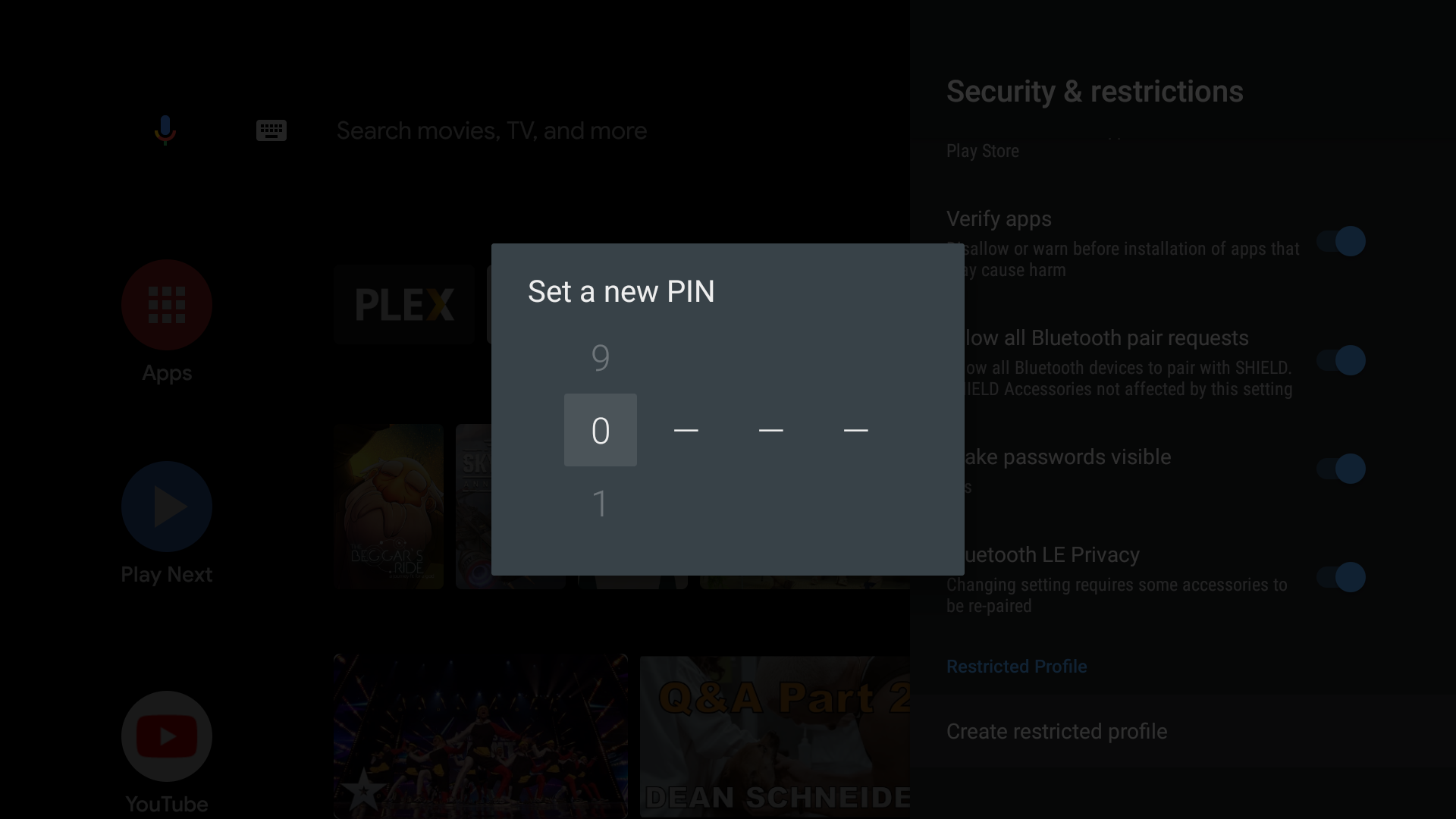Select digit 9 in the PIN picker

(x=600, y=357)
